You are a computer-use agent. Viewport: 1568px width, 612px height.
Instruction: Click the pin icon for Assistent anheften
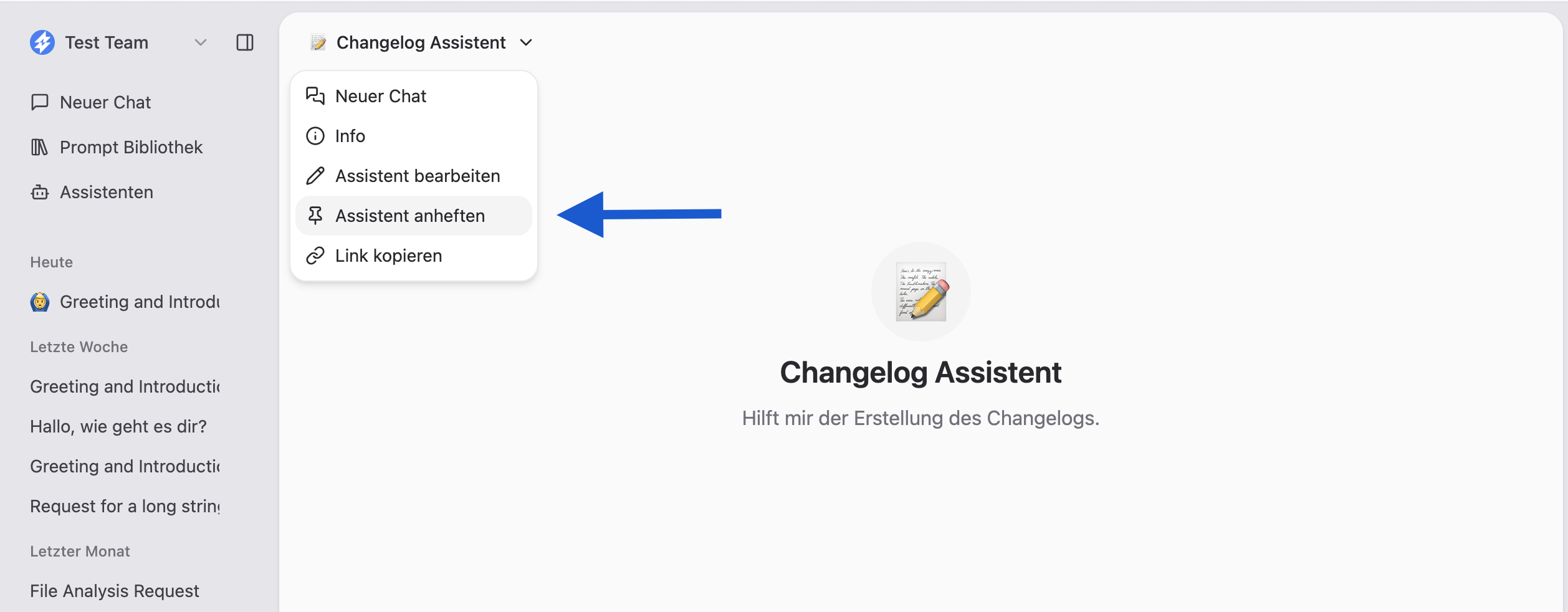(x=315, y=216)
